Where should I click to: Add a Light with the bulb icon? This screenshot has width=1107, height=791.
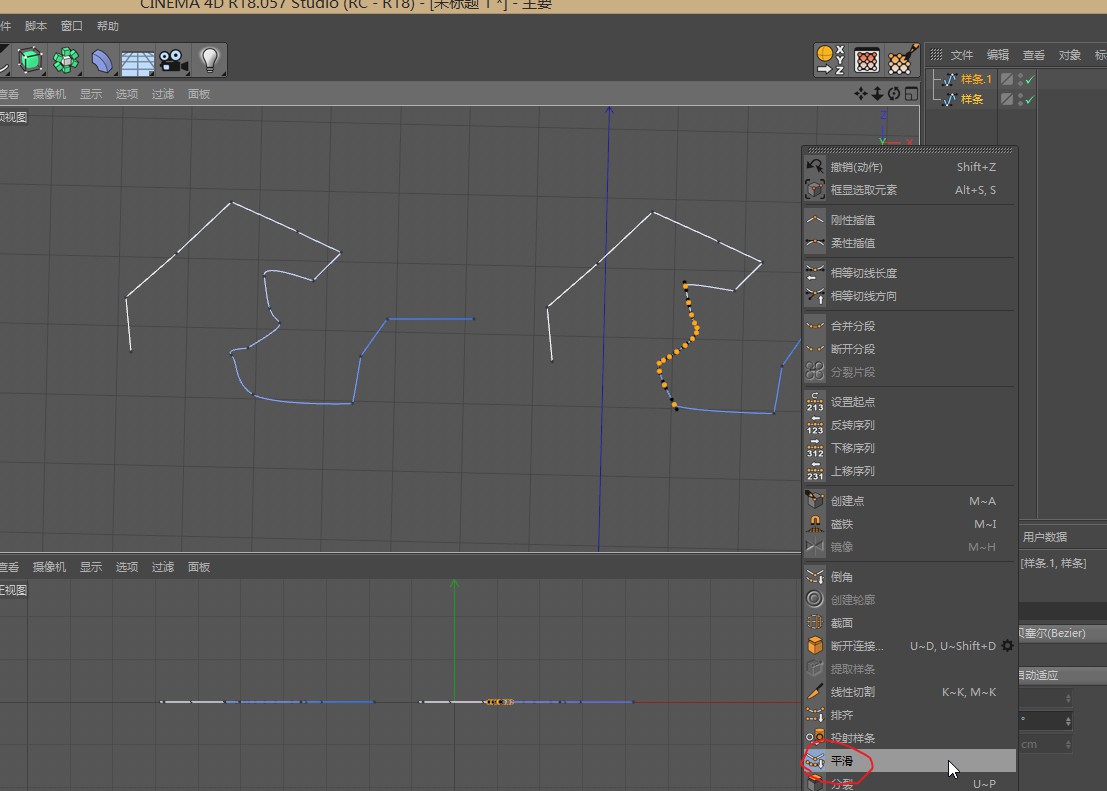pos(210,60)
